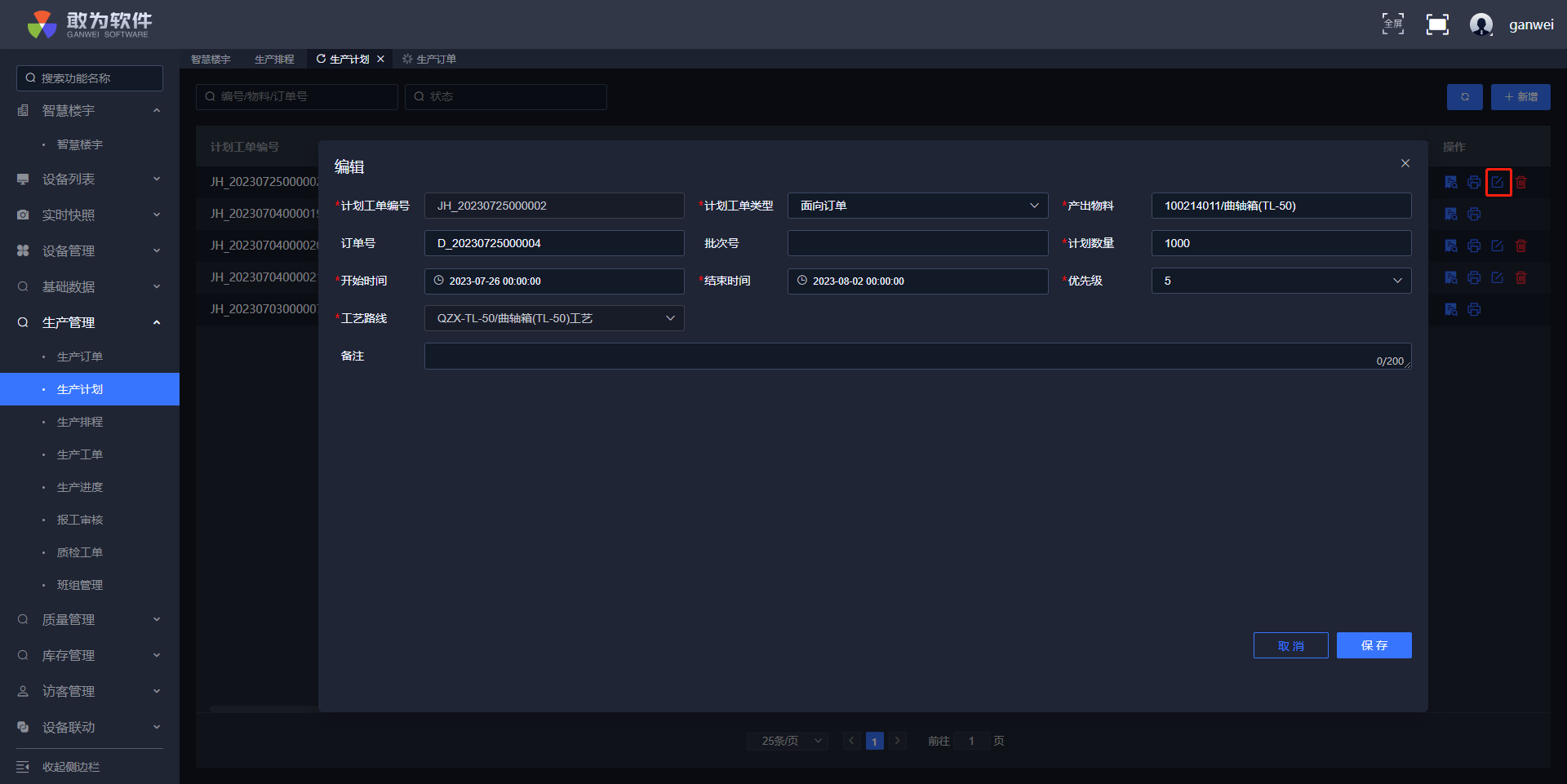Select 生产订单 in the sidebar
This screenshot has height=784, width=1567.
coord(80,357)
